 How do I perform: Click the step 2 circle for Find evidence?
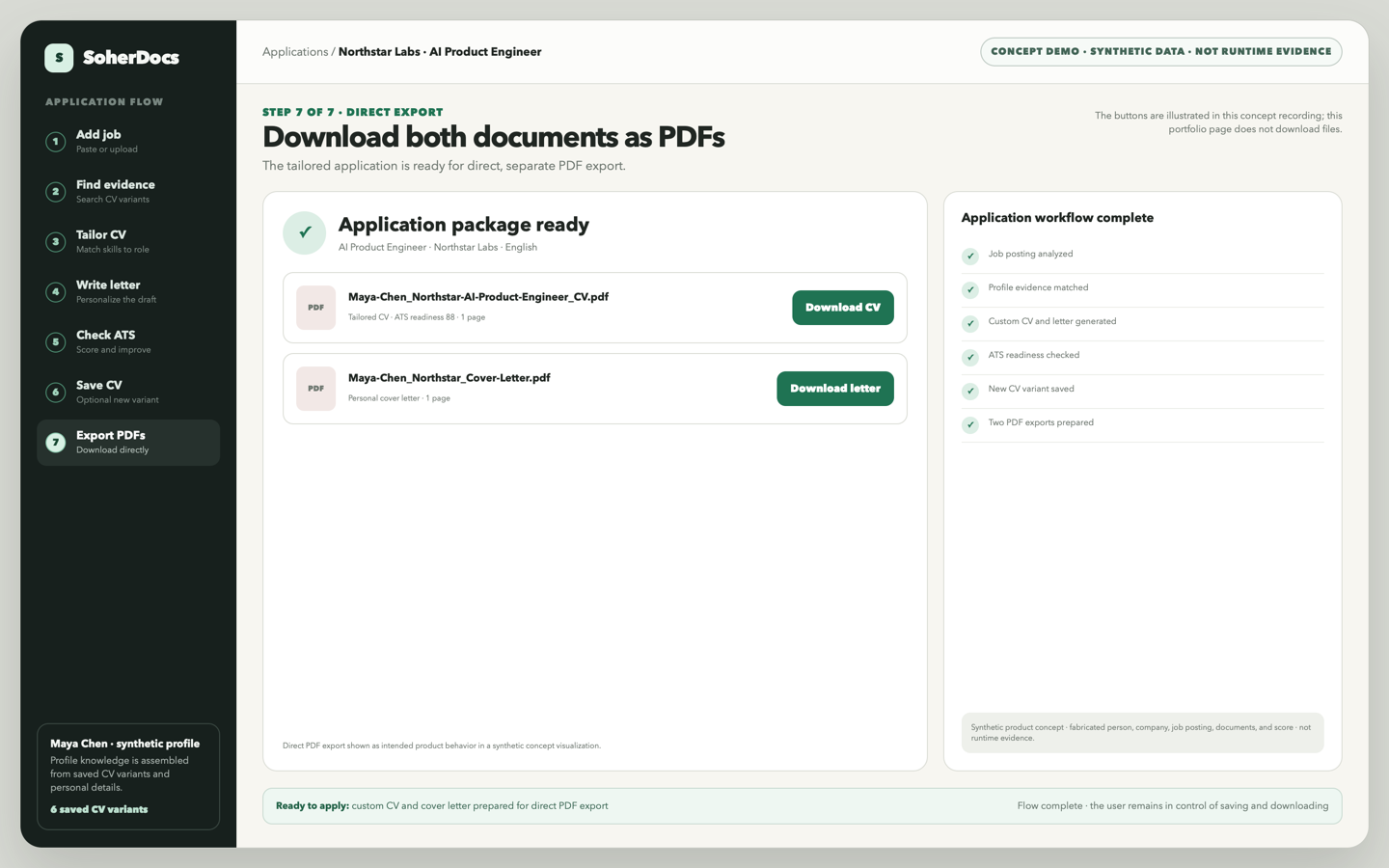pos(56,192)
